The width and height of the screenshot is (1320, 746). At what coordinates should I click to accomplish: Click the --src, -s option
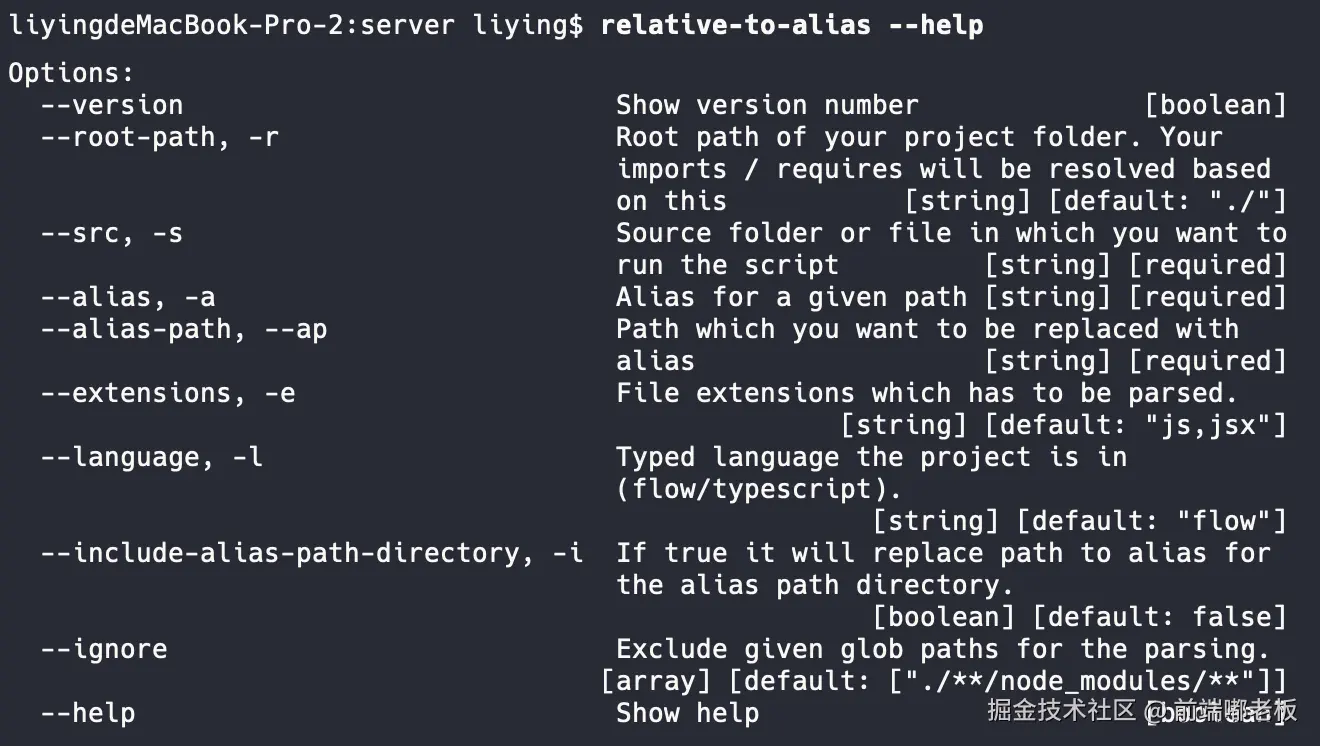point(111,233)
